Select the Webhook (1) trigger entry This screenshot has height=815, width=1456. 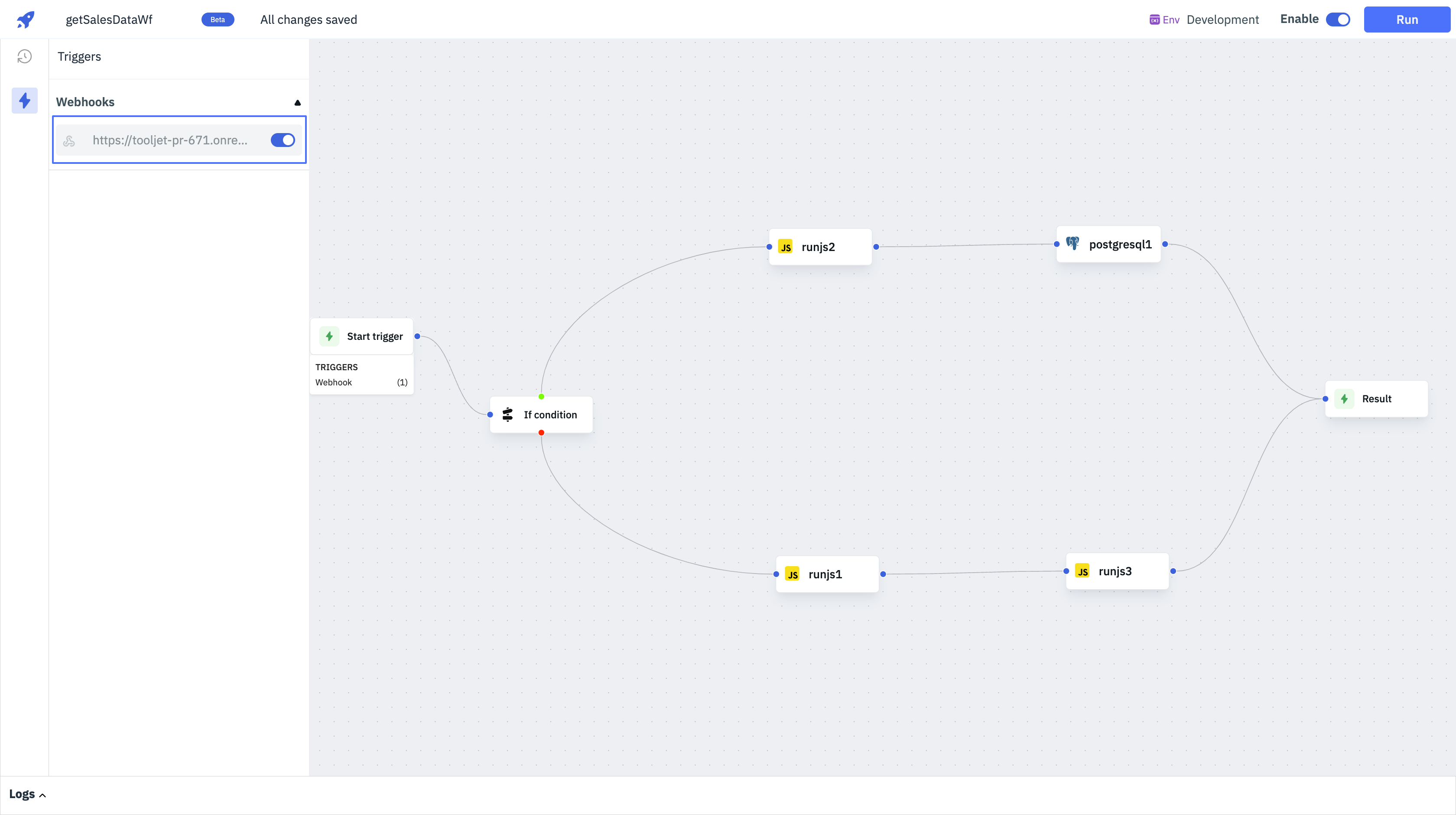coord(361,382)
